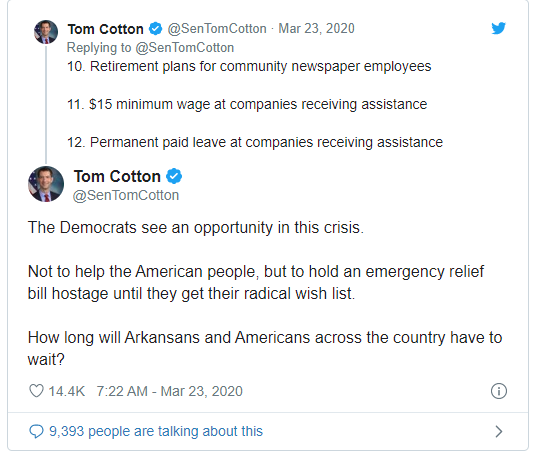Open Tom Cotton's large profile avatar
540x459 pixels.
(46, 184)
